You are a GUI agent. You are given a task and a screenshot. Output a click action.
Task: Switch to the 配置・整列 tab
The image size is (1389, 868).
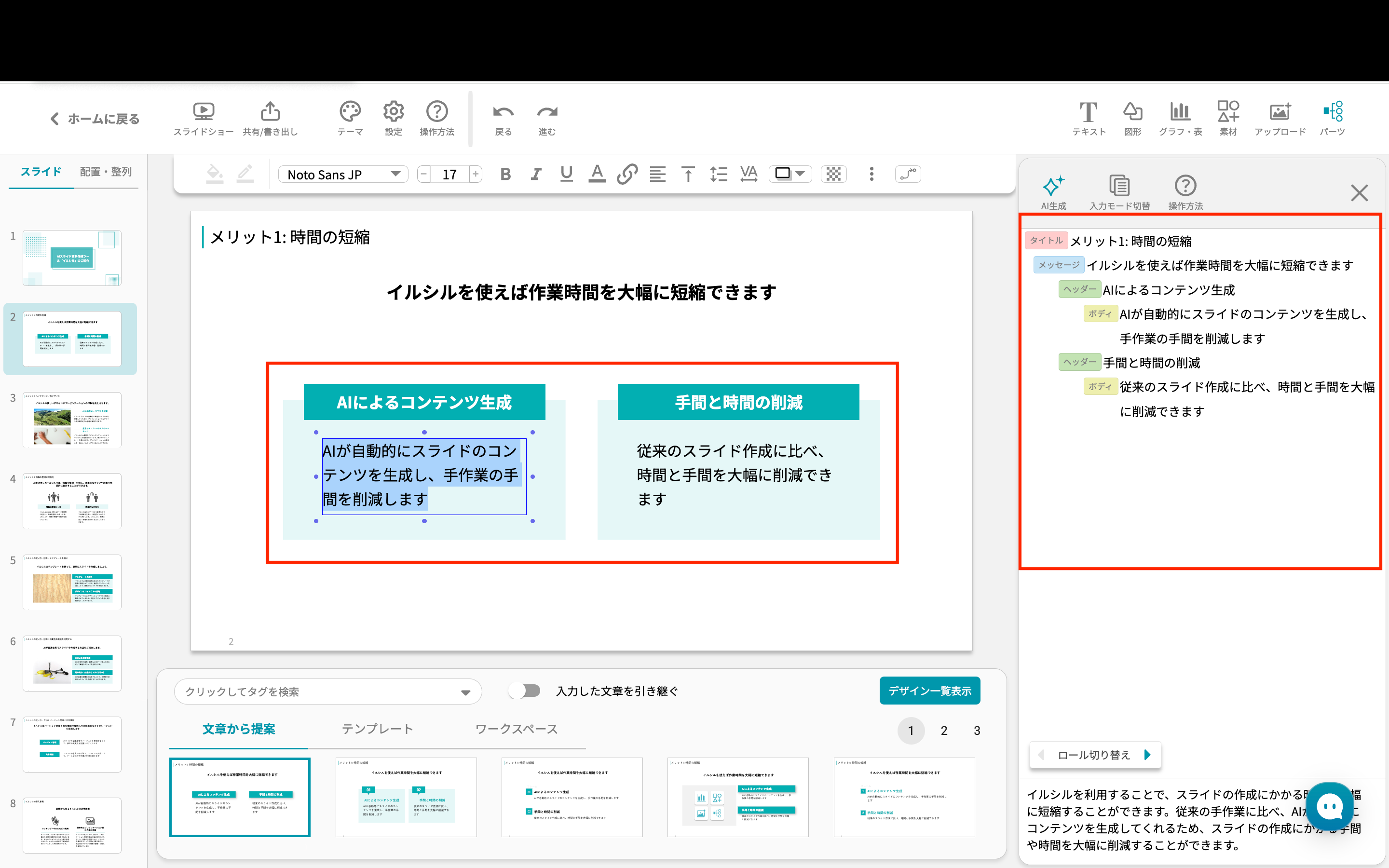106,172
